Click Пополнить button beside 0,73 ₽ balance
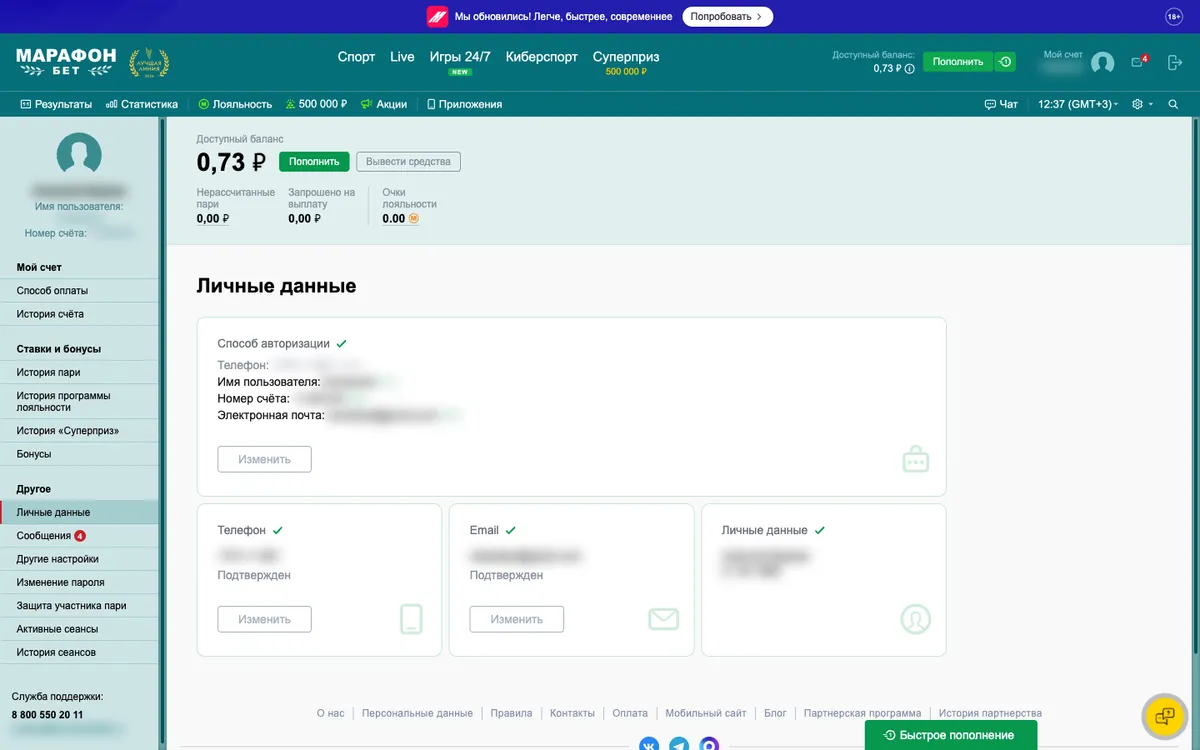Screen dimensions: 1200x750 pos(315,161)
